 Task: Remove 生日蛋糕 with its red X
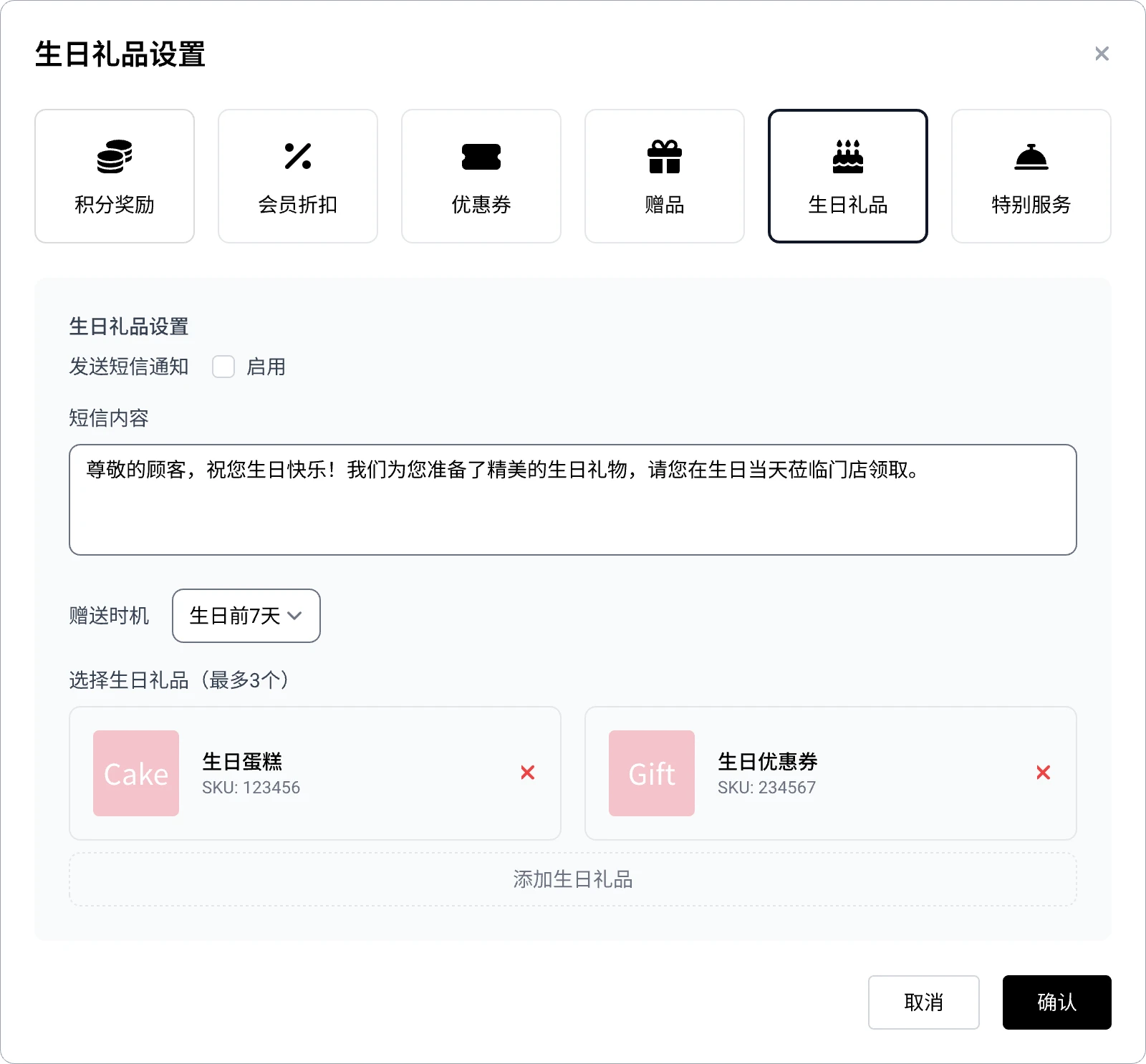(x=528, y=773)
